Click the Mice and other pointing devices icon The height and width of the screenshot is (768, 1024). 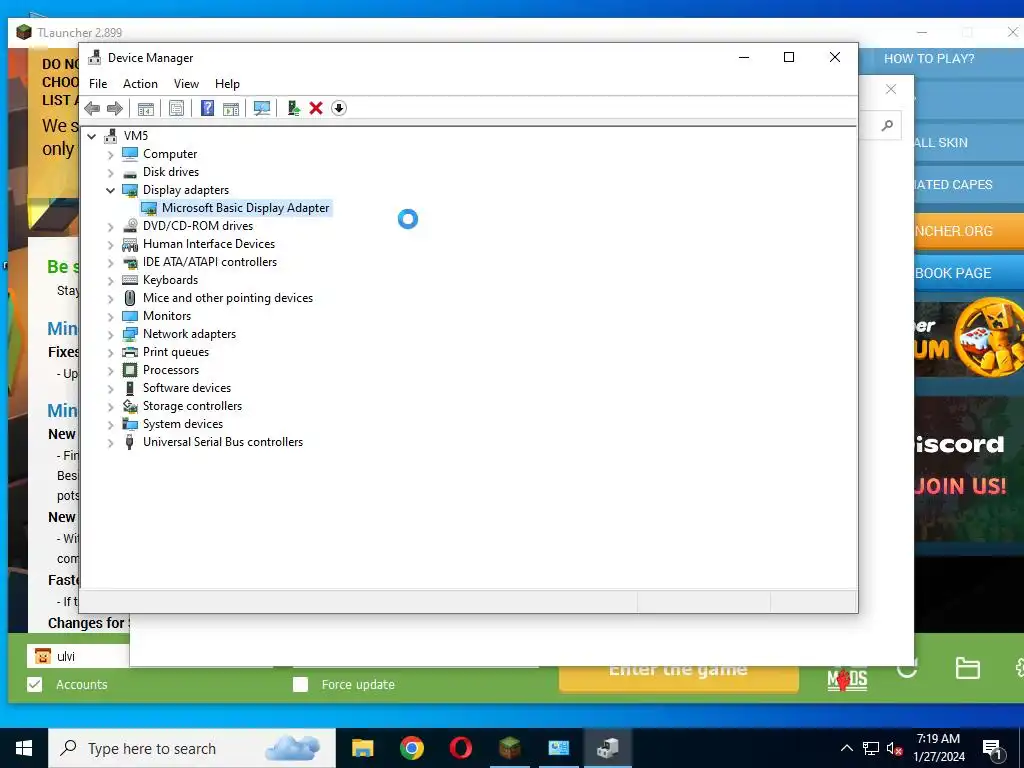pyautogui.click(x=130, y=298)
